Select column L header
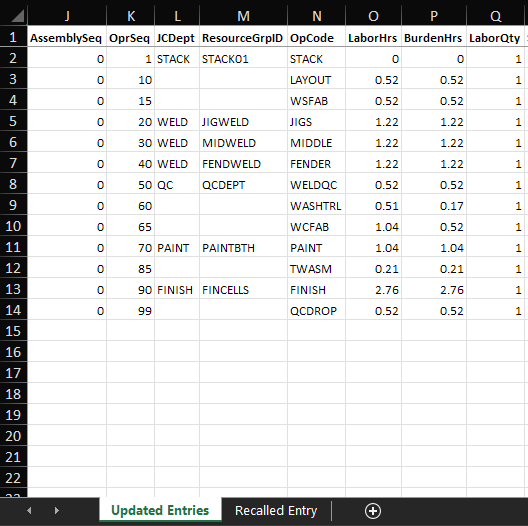The width and height of the screenshot is (528, 526). pos(177,15)
